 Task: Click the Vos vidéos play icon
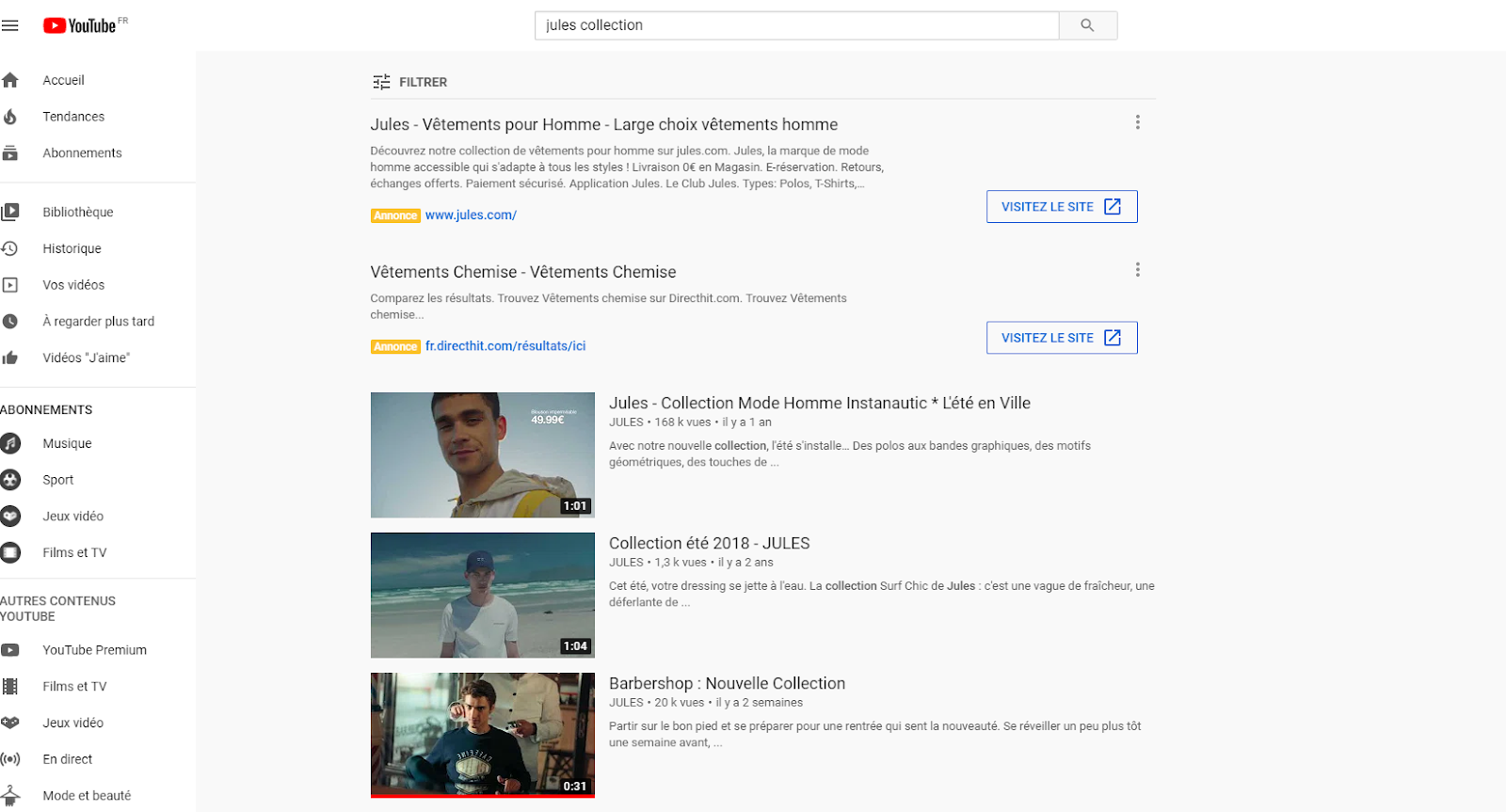(10, 285)
